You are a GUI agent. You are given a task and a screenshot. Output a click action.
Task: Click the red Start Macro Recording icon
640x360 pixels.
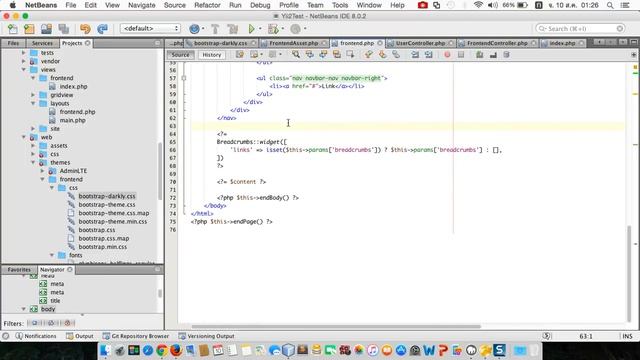447,55
